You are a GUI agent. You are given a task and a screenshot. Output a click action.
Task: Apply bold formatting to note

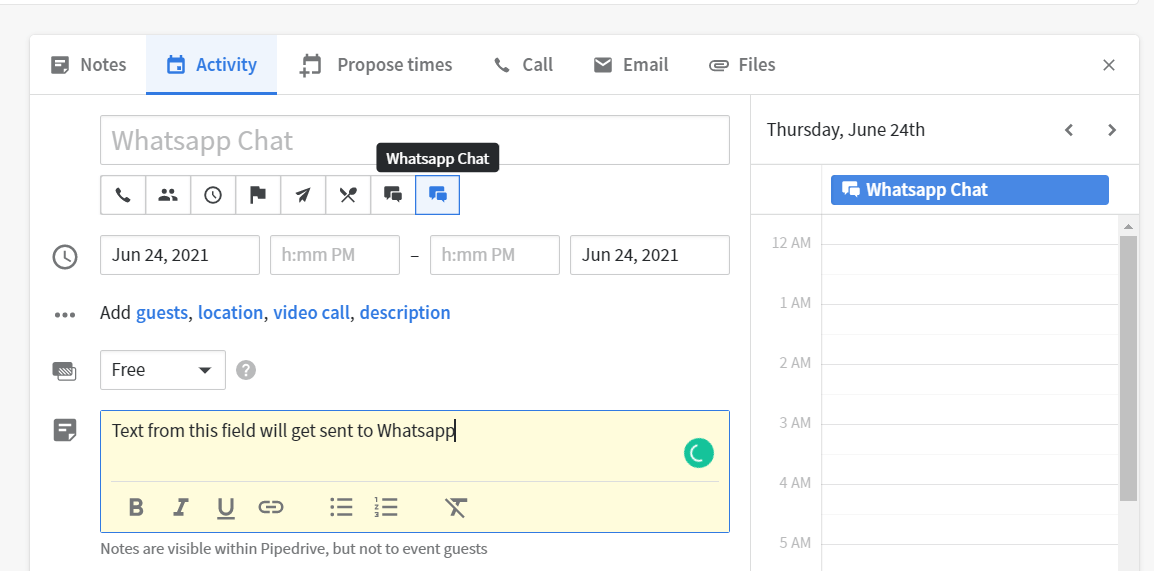(x=136, y=507)
